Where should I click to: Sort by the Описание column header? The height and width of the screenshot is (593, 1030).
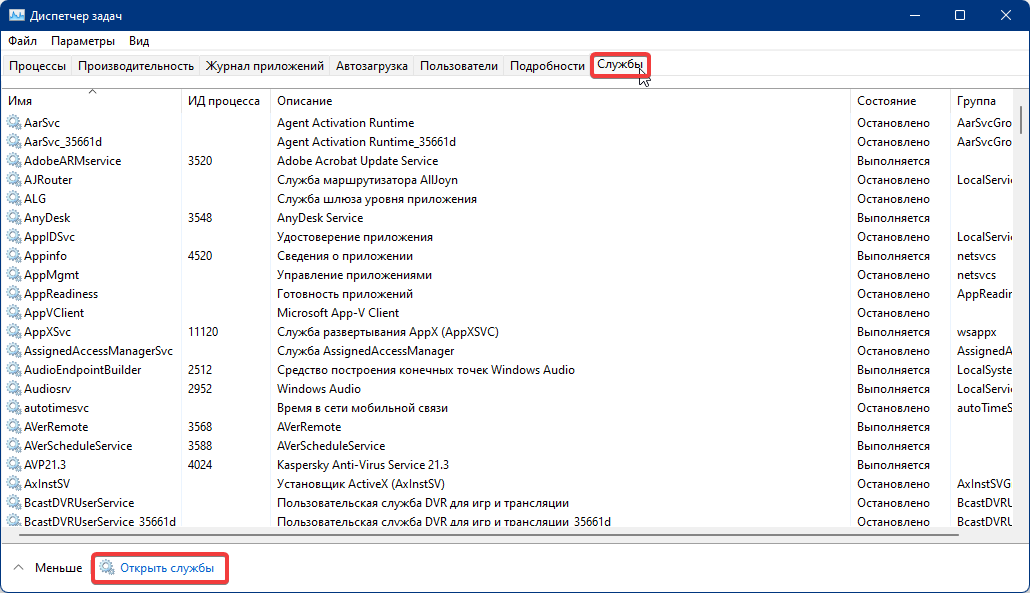(x=560, y=101)
